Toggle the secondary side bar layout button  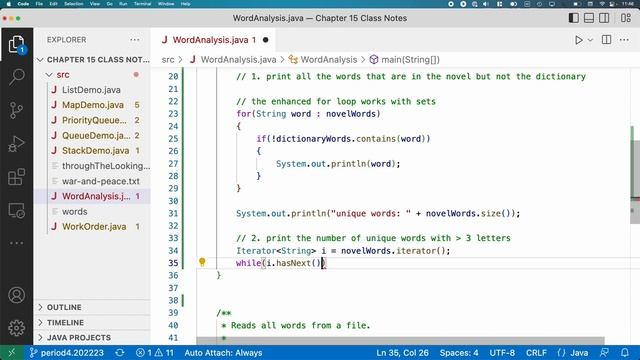click(604, 18)
